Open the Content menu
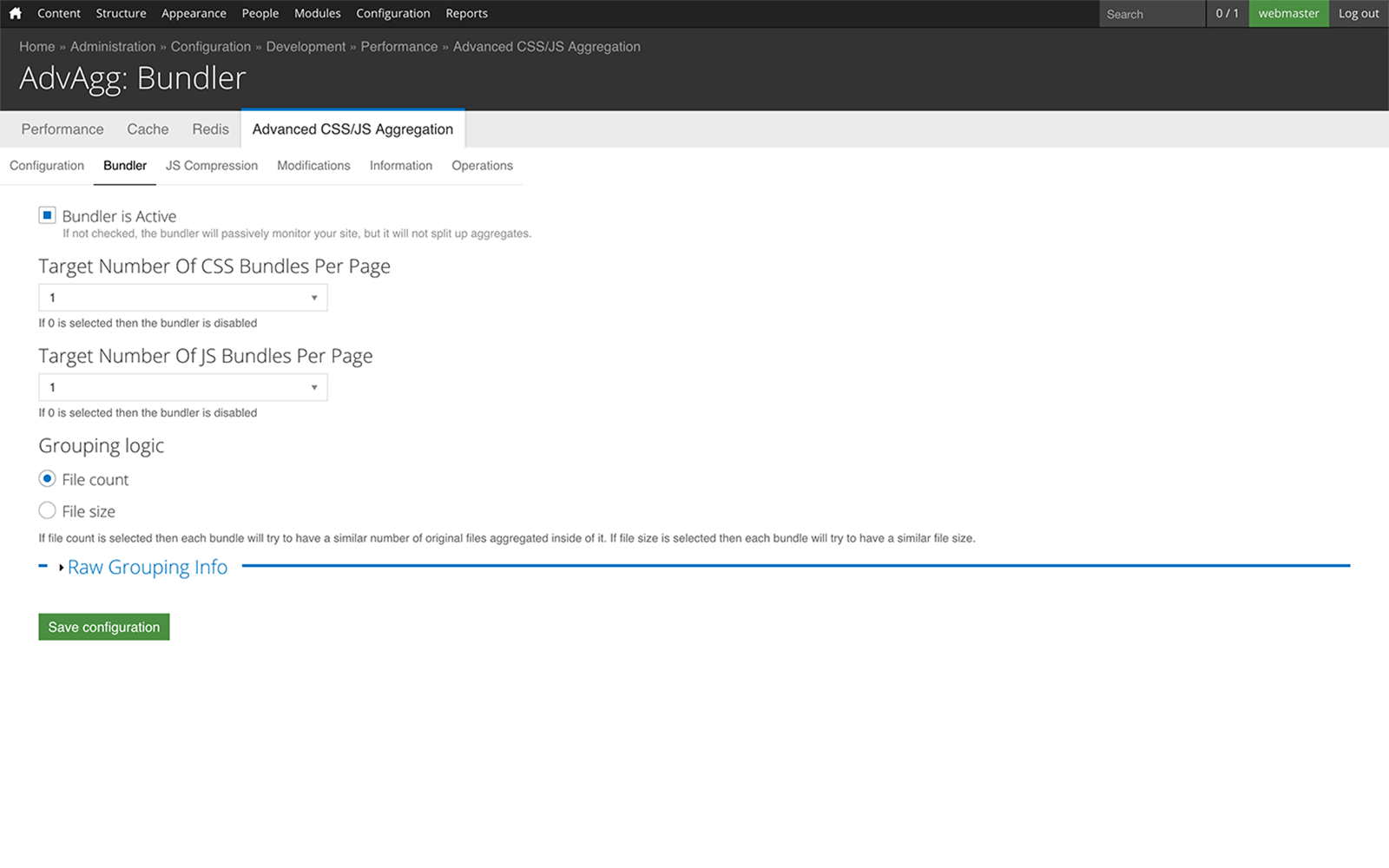This screenshot has width=1389, height=868. tap(59, 13)
